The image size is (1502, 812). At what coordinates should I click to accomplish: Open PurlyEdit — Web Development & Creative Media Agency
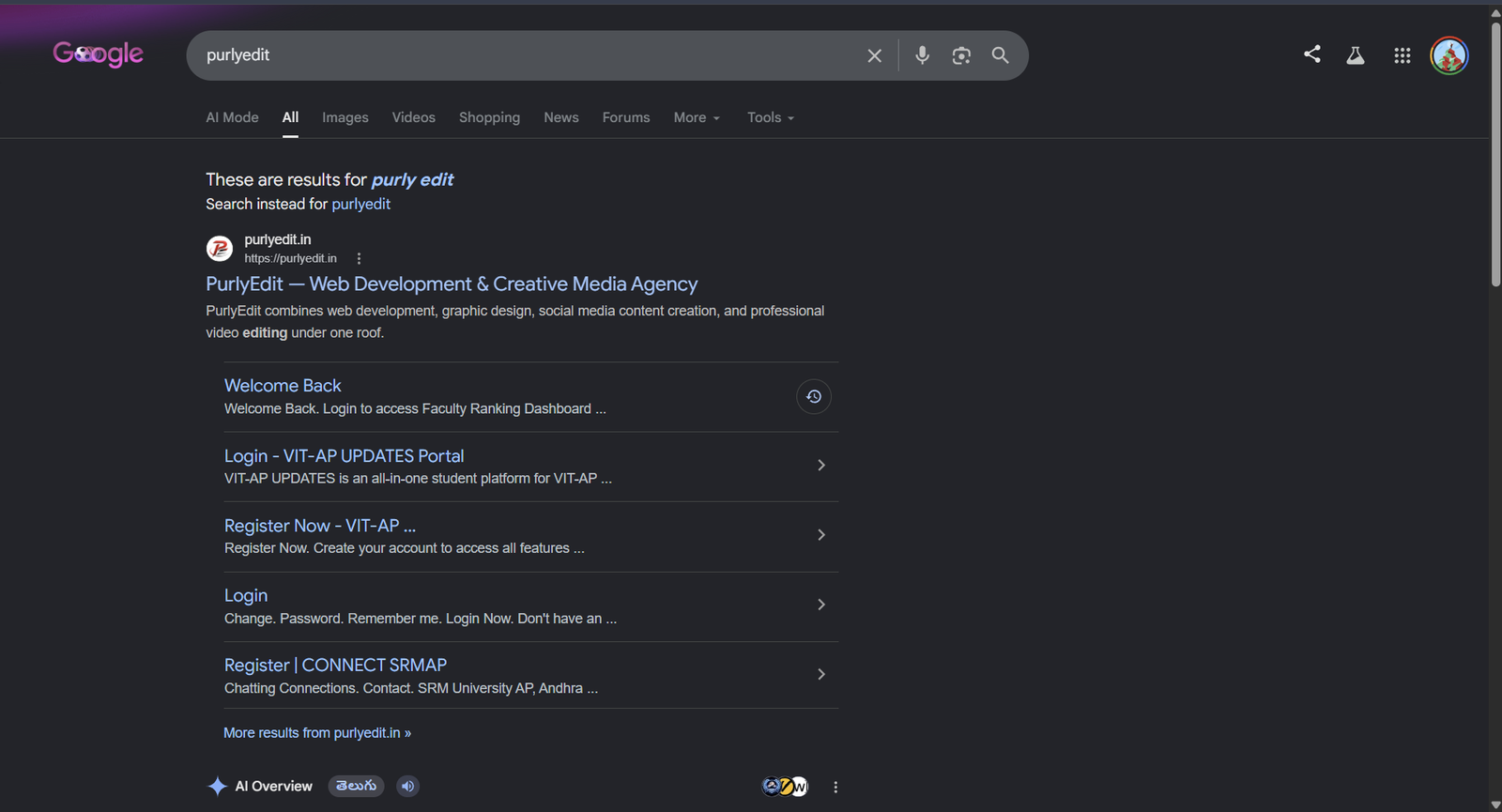pos(452,283)
